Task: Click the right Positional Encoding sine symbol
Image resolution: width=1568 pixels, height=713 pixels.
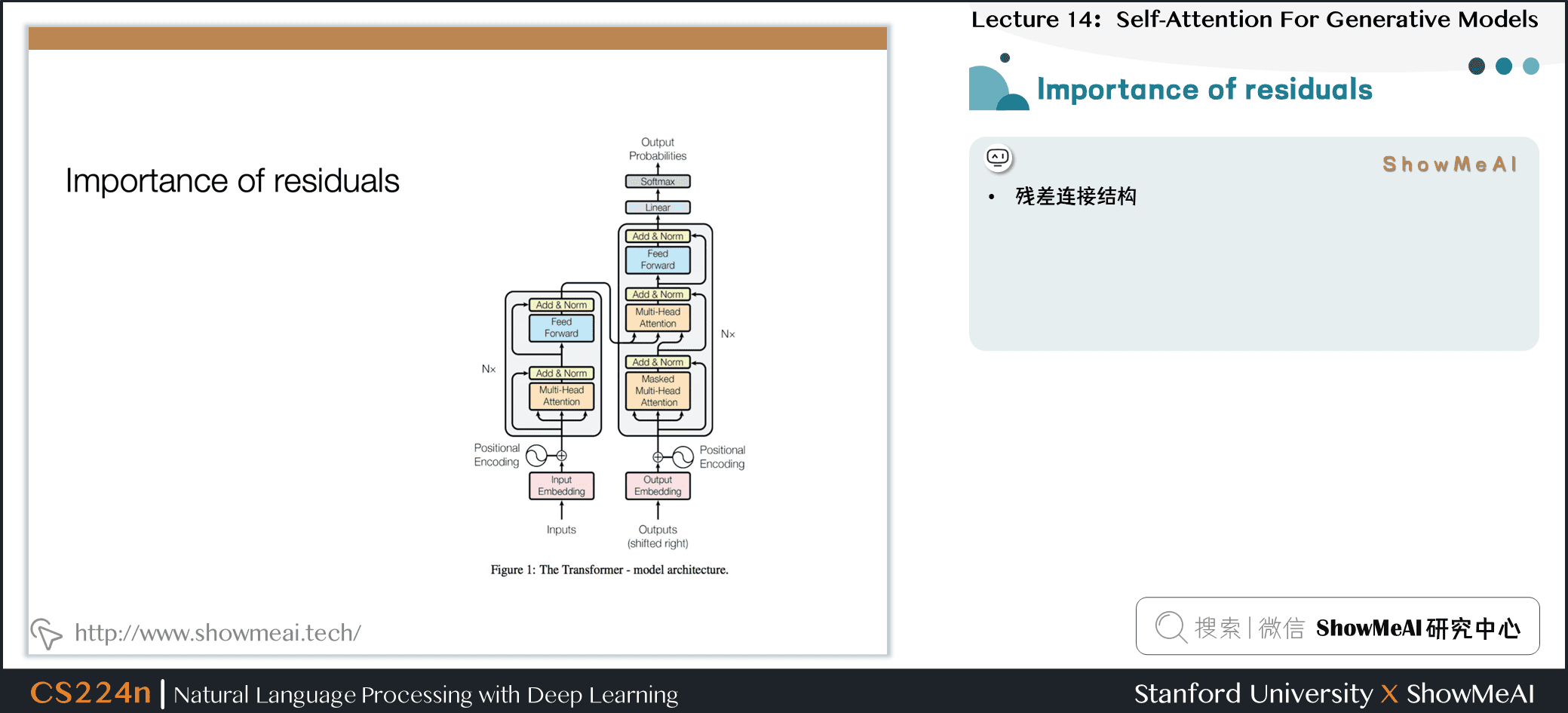Action: pos(683,456)
